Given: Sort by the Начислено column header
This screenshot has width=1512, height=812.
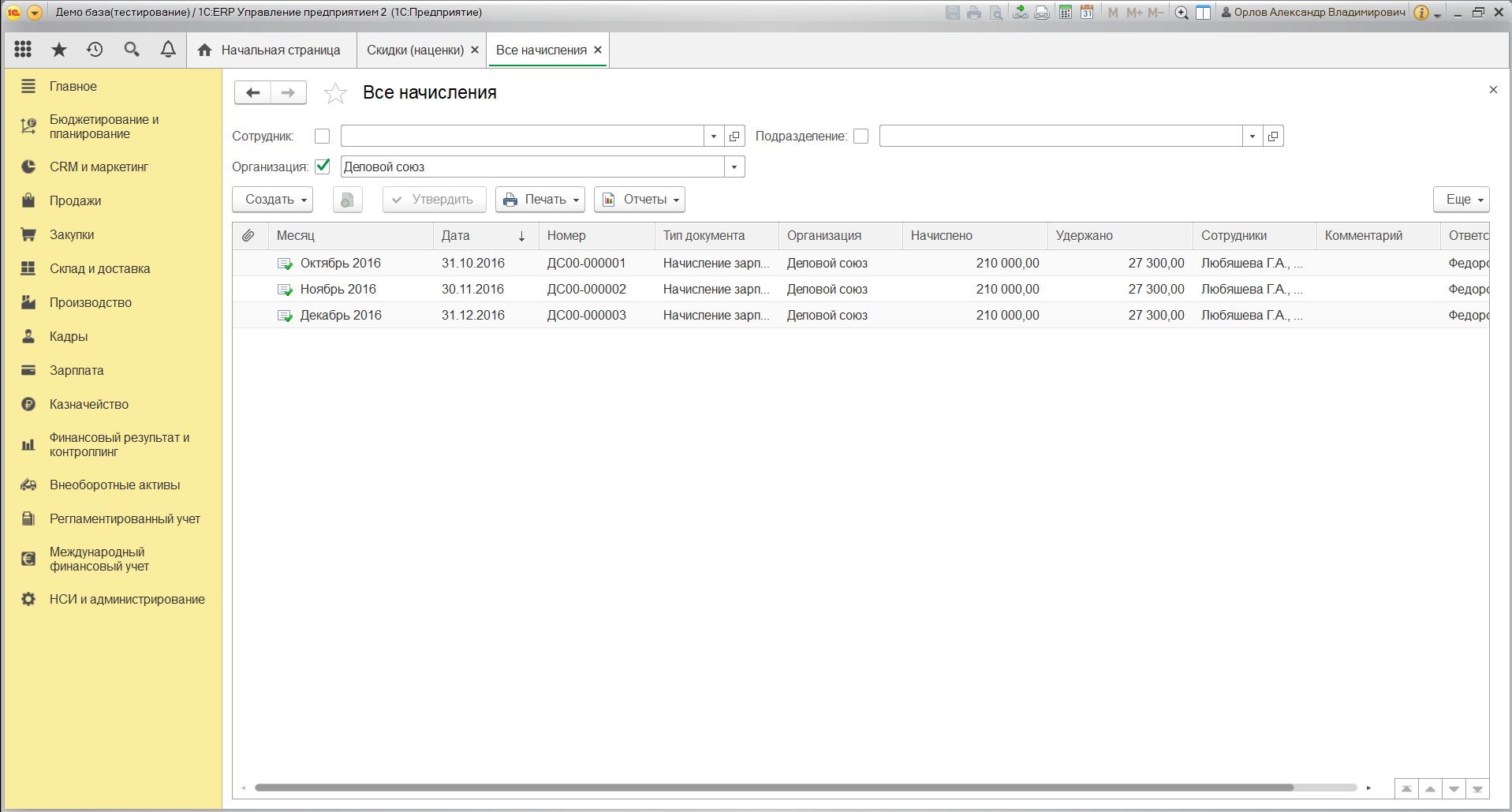Looking at the screenshot, I should click(x=975, y=236).
